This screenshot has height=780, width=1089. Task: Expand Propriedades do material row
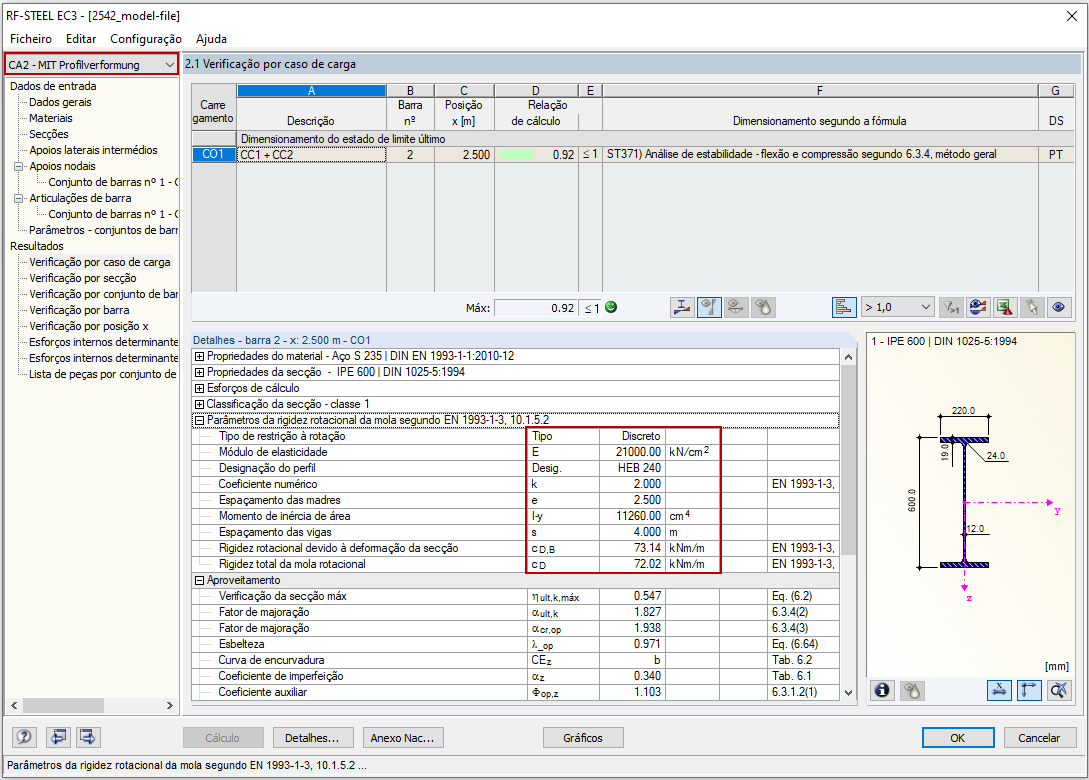pos(199,356)
